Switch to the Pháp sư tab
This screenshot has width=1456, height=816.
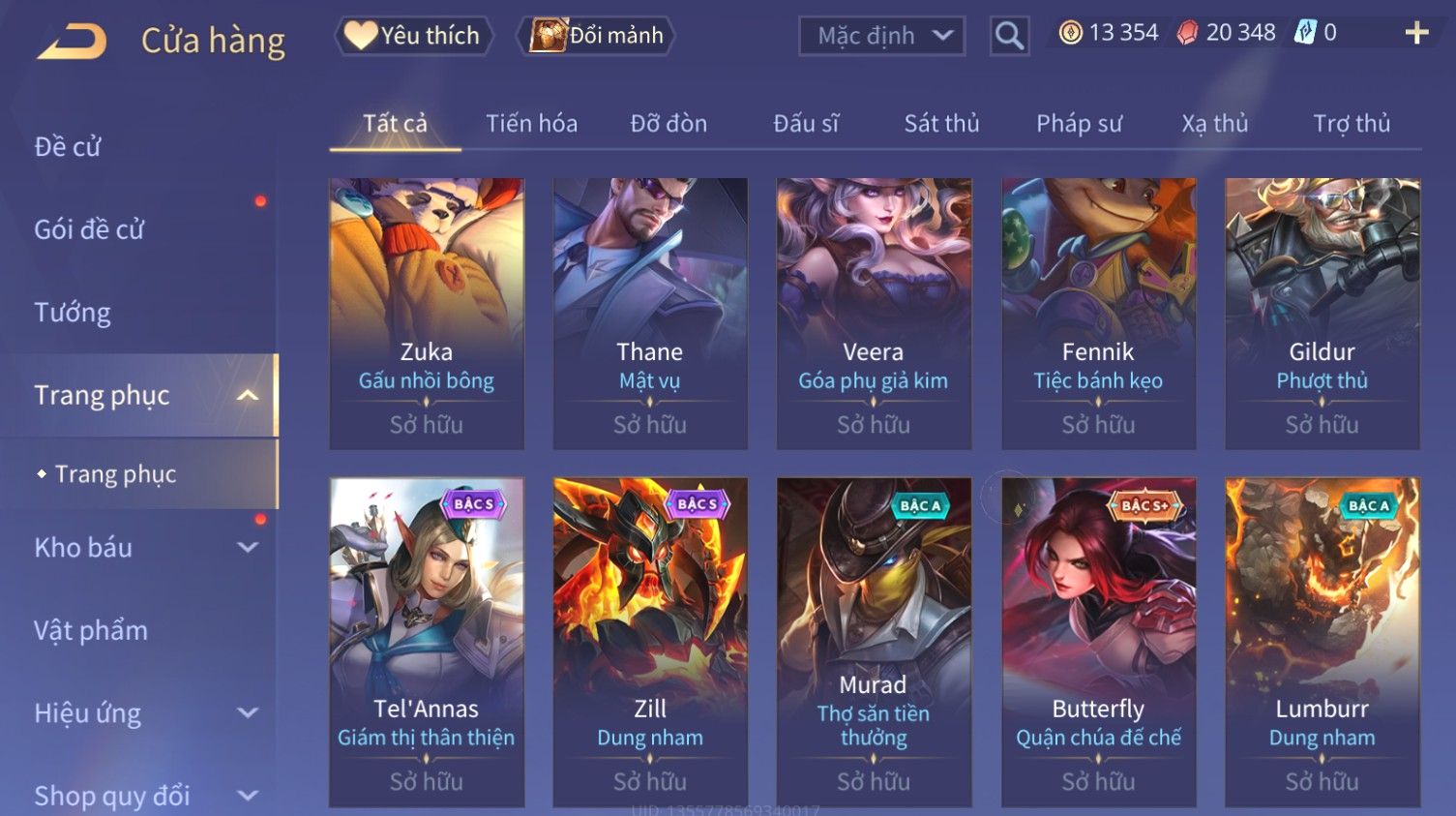tap(1079, 124)
